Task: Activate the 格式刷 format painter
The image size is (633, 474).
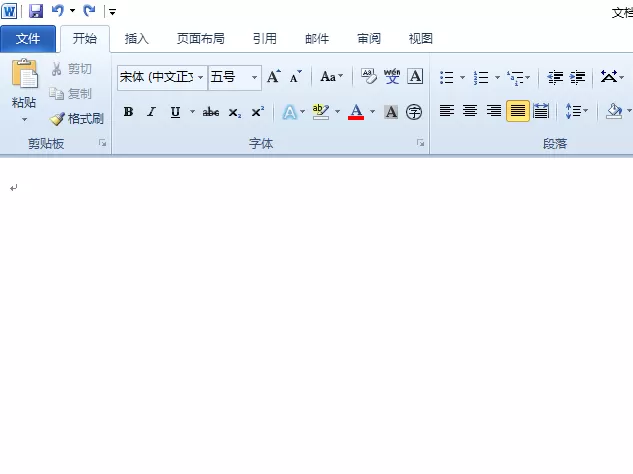Action: (77, 119)
